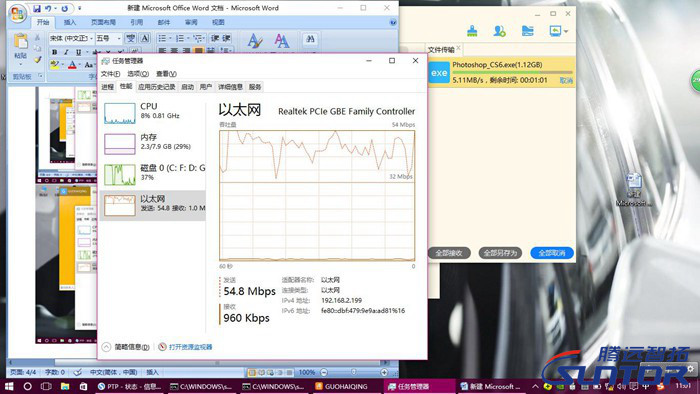Toggle the 插入 insert mode in status bar

152,372
